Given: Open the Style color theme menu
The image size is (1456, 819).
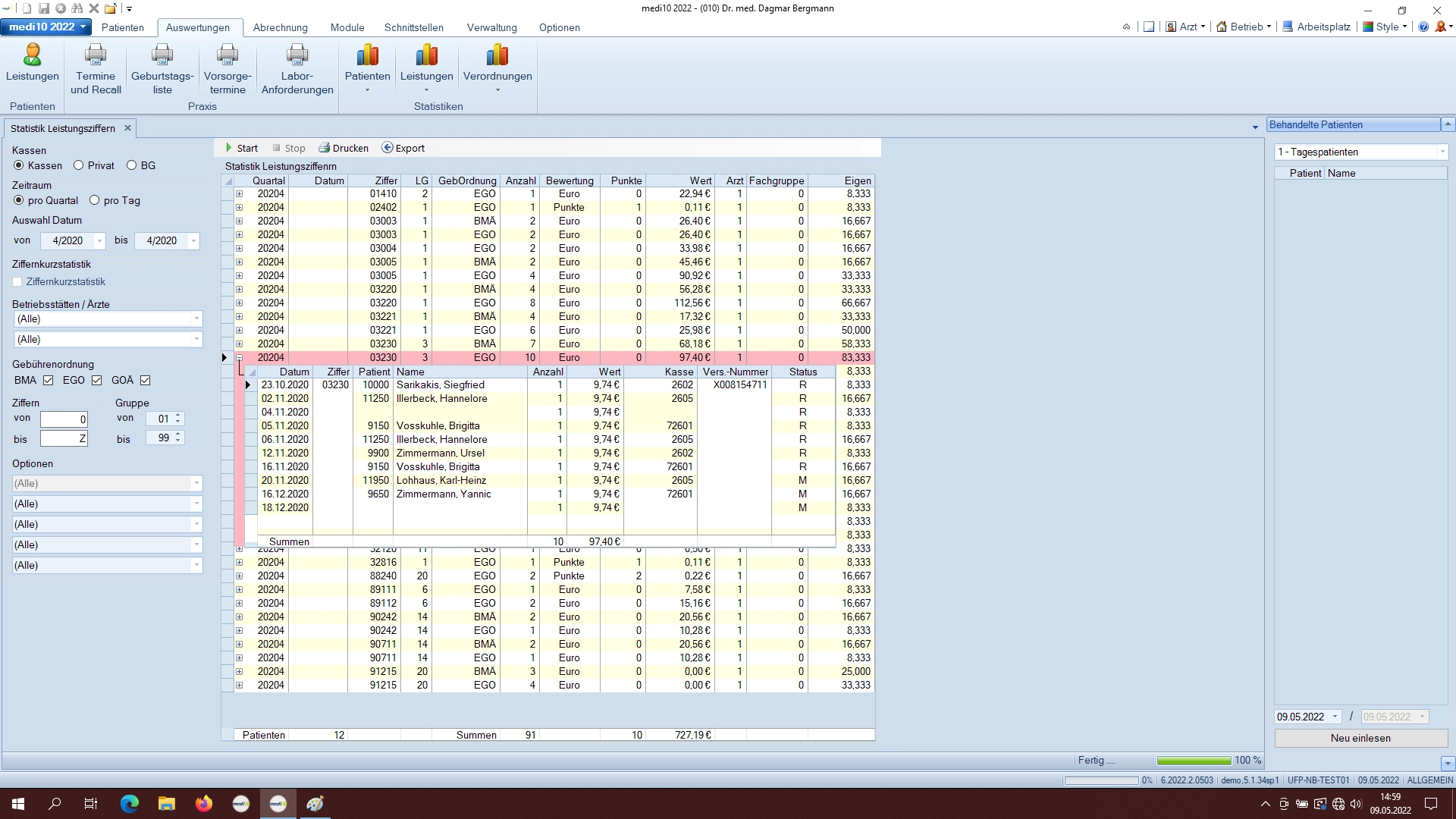Looking at the screenshot, I should 1385,27.
